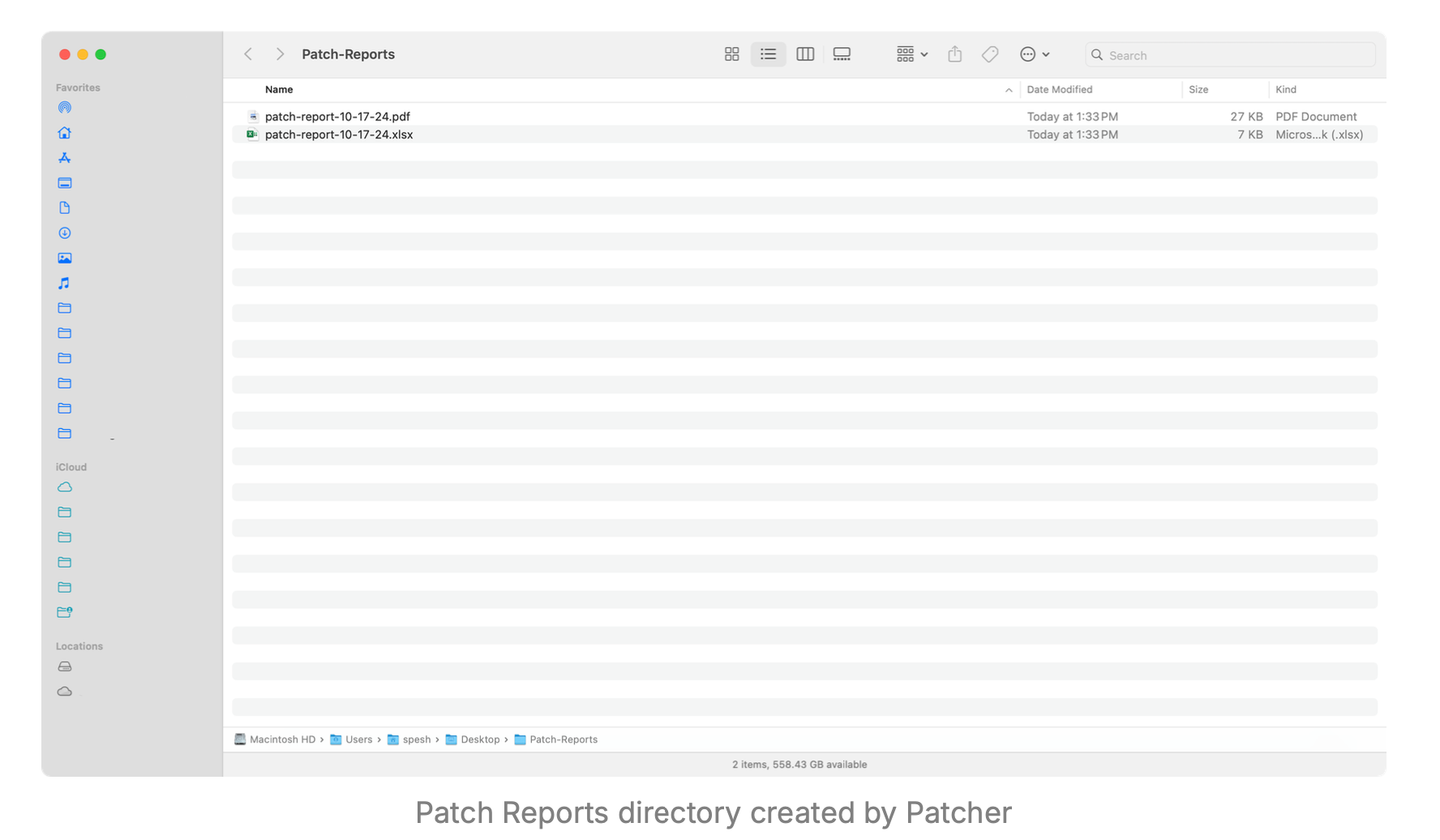Click the PDF document file icon
The height and width of the screenshot is (840, 1440).
(253, 117)
